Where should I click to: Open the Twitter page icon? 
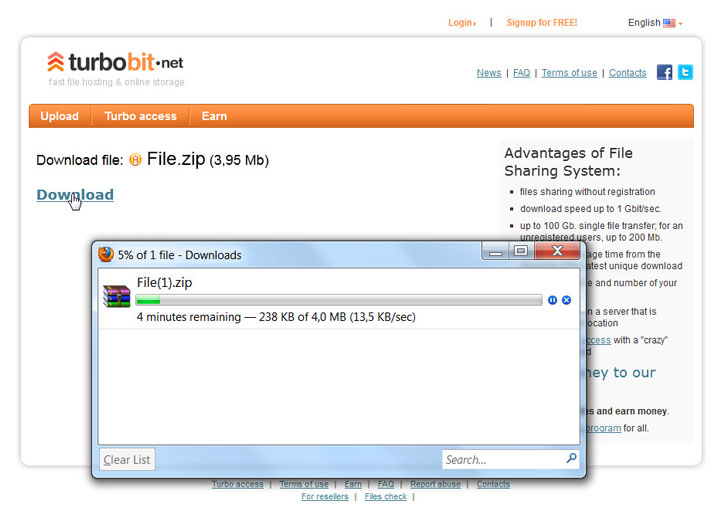[685, 72]
